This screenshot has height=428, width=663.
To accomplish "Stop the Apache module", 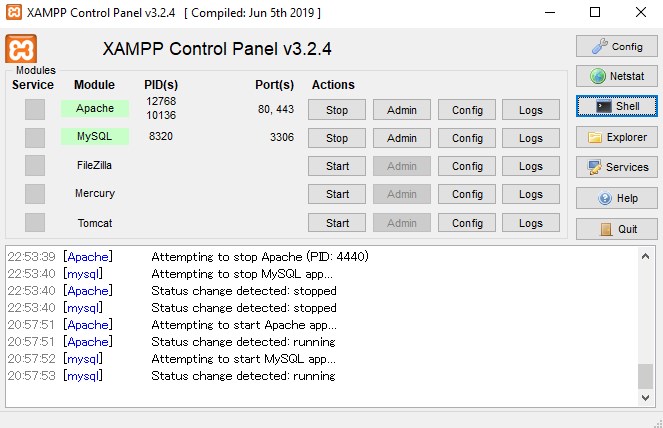I will [x=337, y=110].
